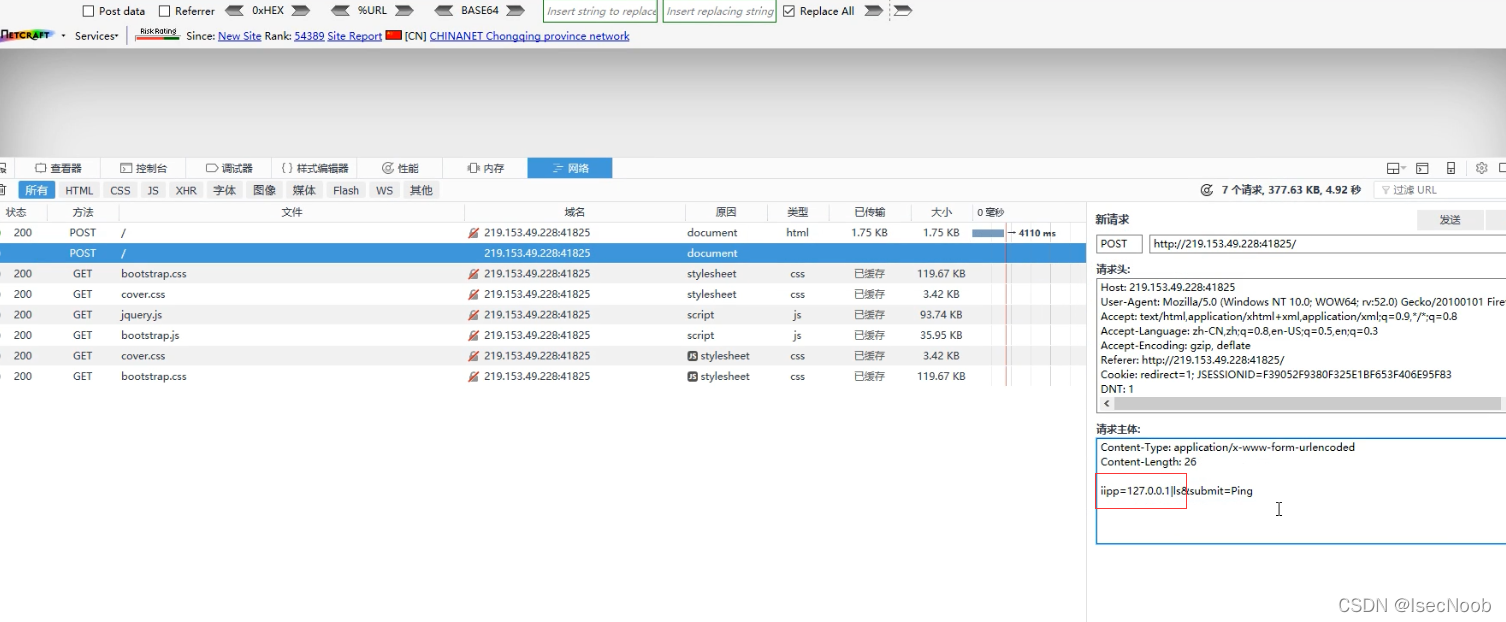Select the bootstrap.js request row

543,336
